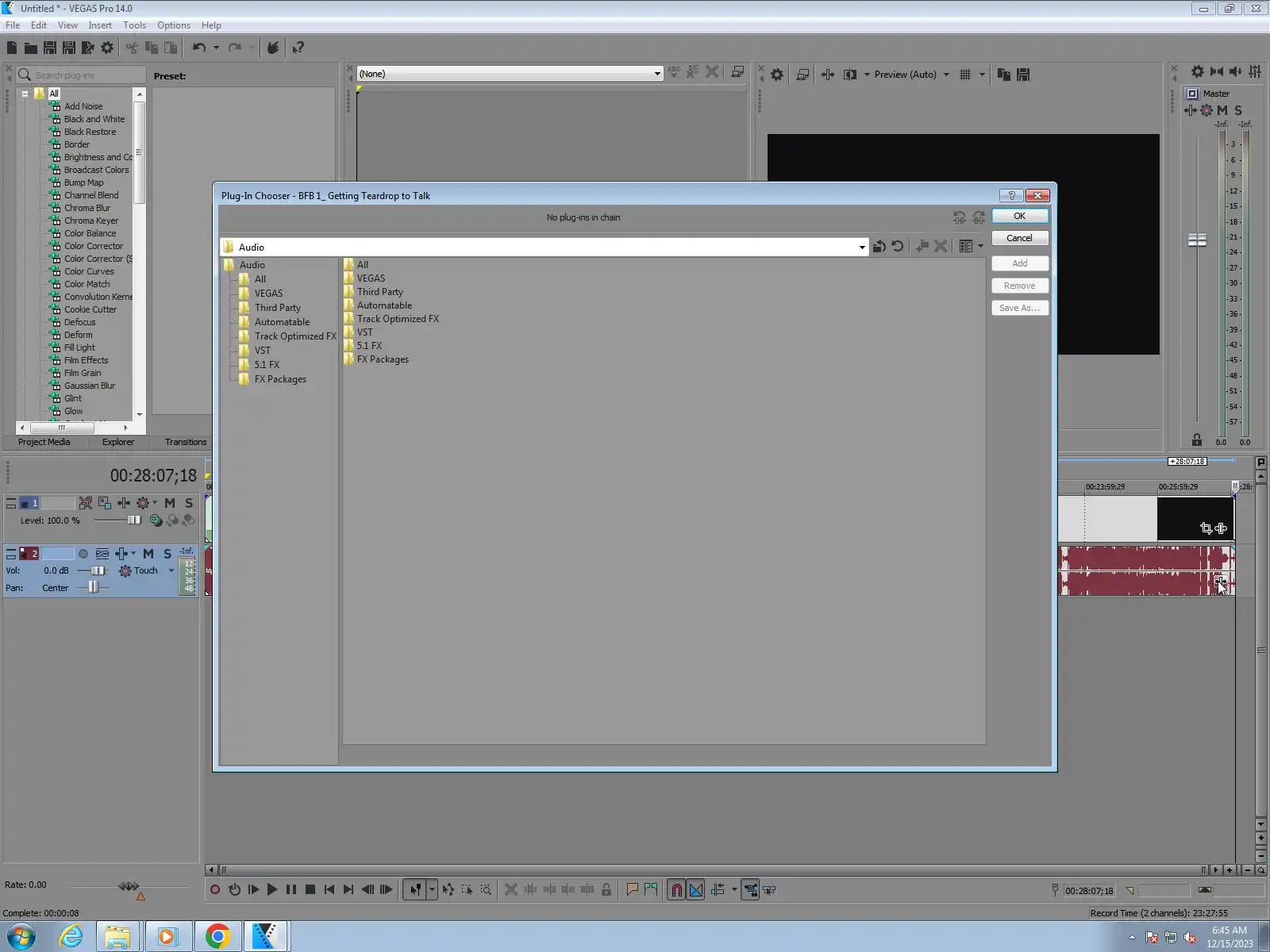Viewport: 1270px width, 952px height.
Task: Open the Insert menu
Action: (100, 25)
